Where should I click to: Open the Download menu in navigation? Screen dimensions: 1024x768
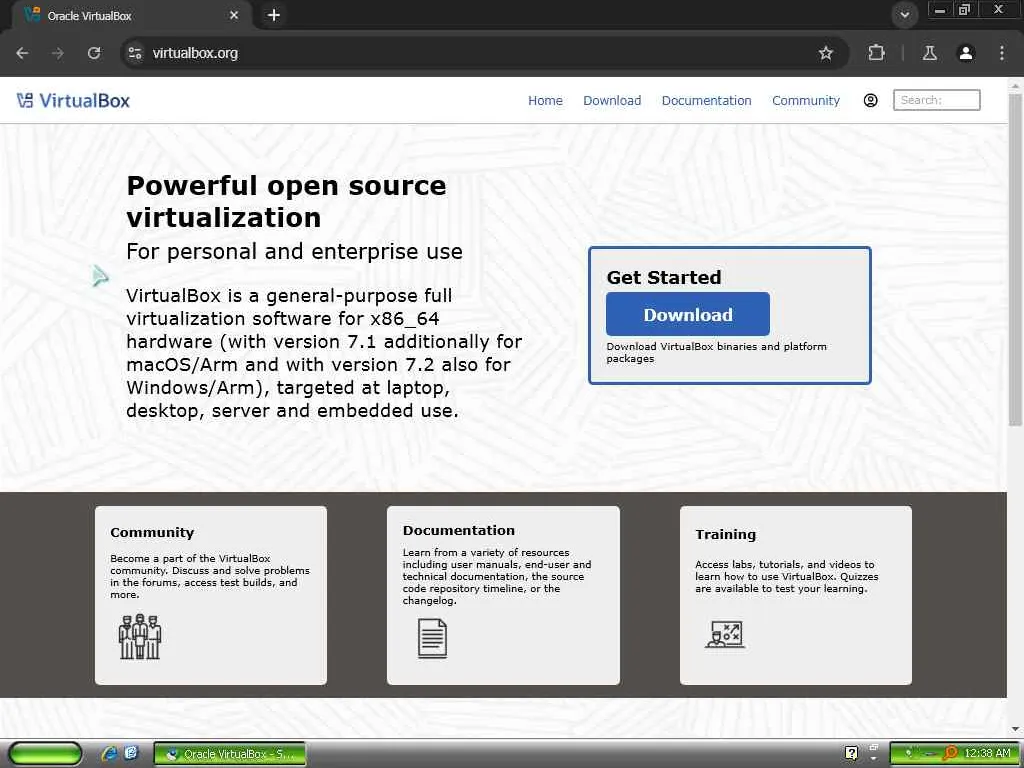tap(612, 101)
